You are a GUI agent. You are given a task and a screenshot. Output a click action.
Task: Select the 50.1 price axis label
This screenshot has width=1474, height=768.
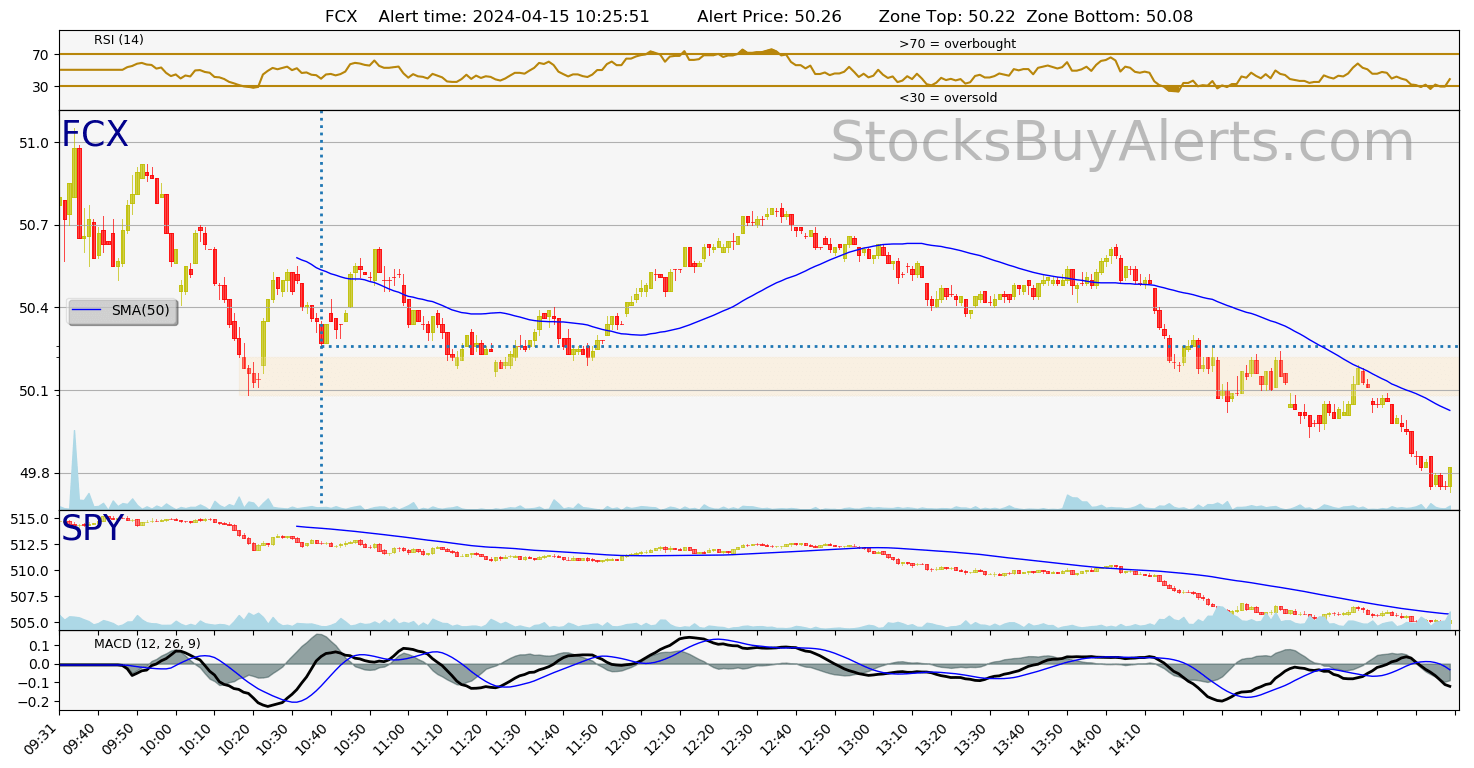[x=35, y=391]
